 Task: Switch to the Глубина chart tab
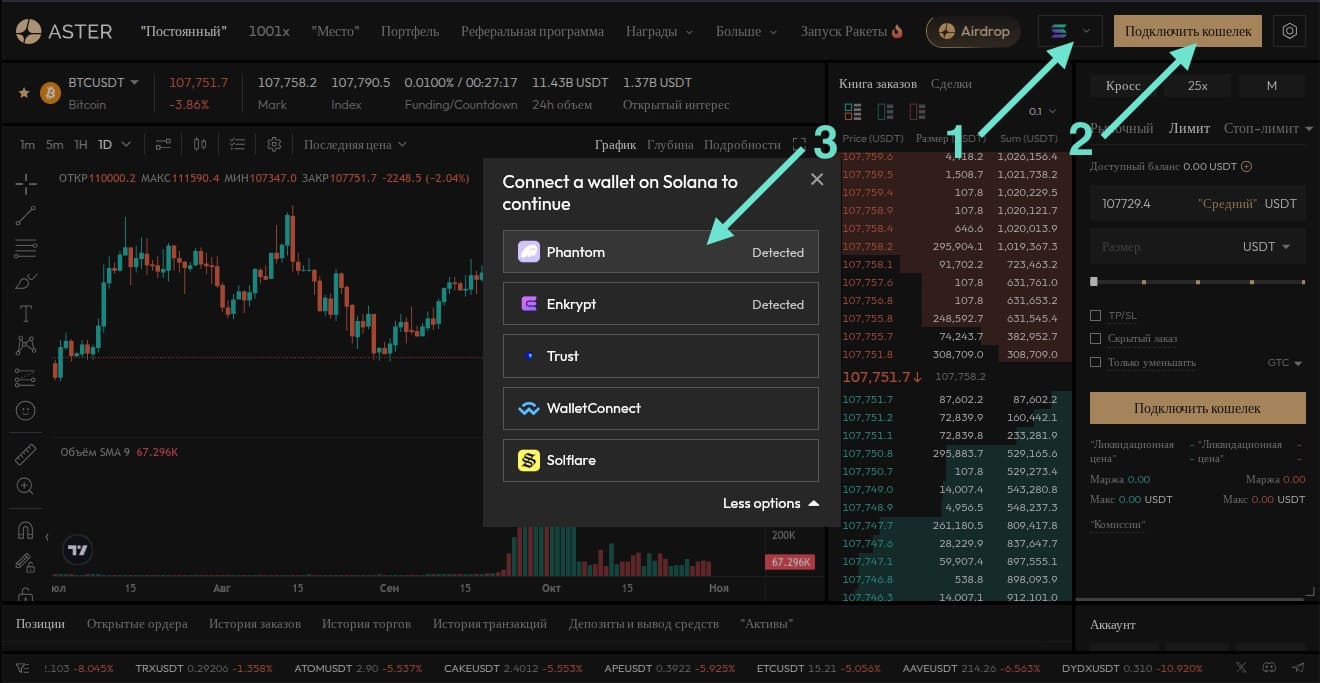[x=670, y=144]
